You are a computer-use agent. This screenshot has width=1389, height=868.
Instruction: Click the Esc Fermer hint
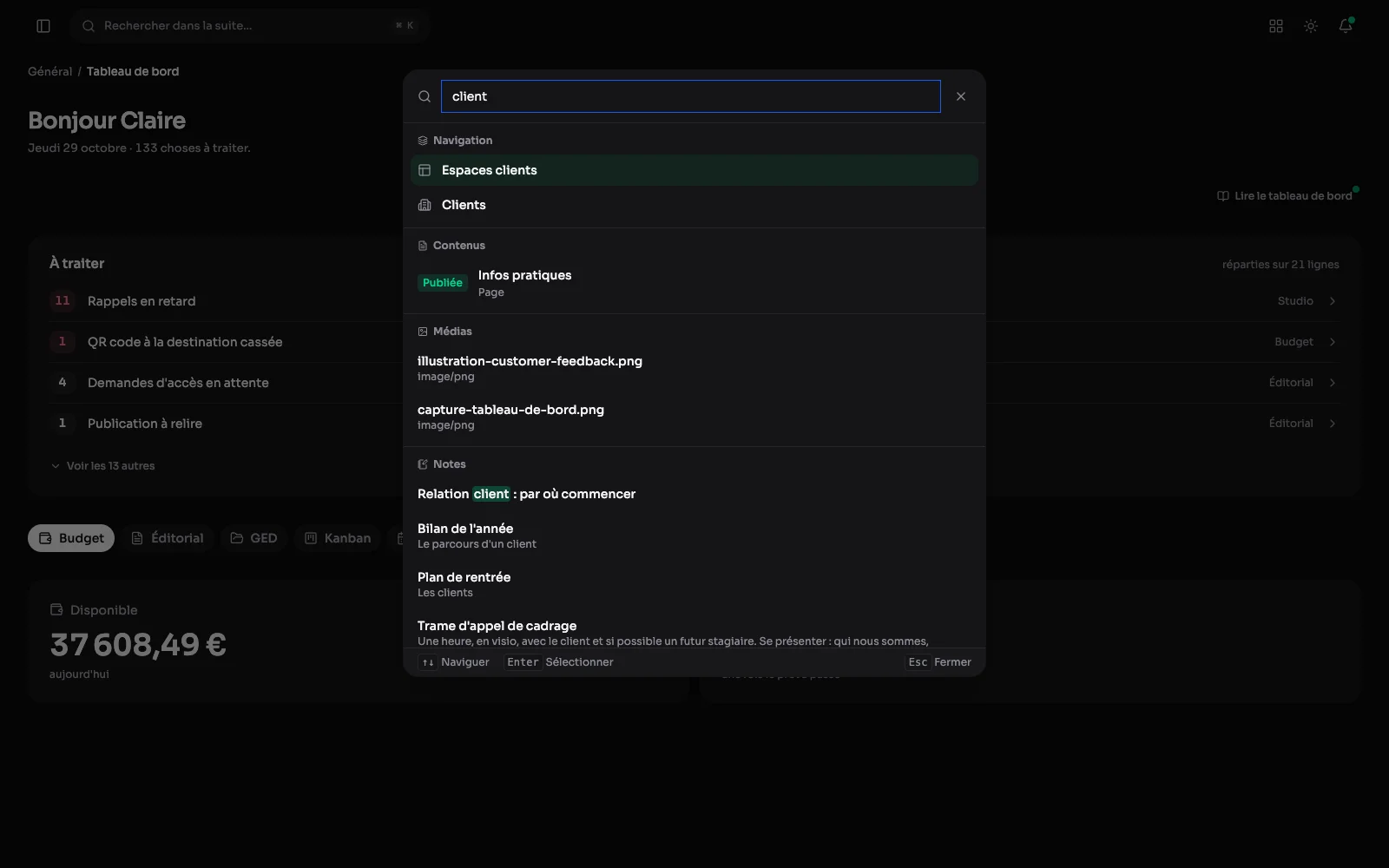click(x=939, y=662)
